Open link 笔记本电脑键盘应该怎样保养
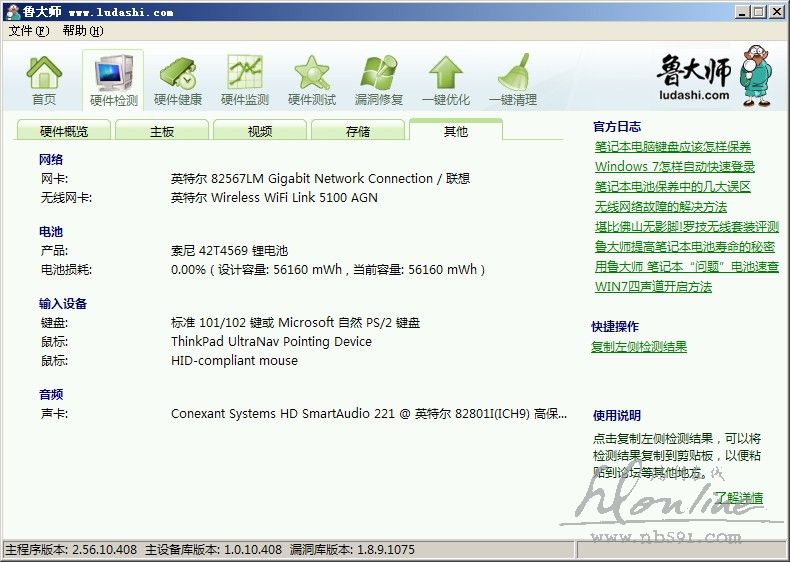The height and width of the screenshot is (562, 790). tap(673, 147)
